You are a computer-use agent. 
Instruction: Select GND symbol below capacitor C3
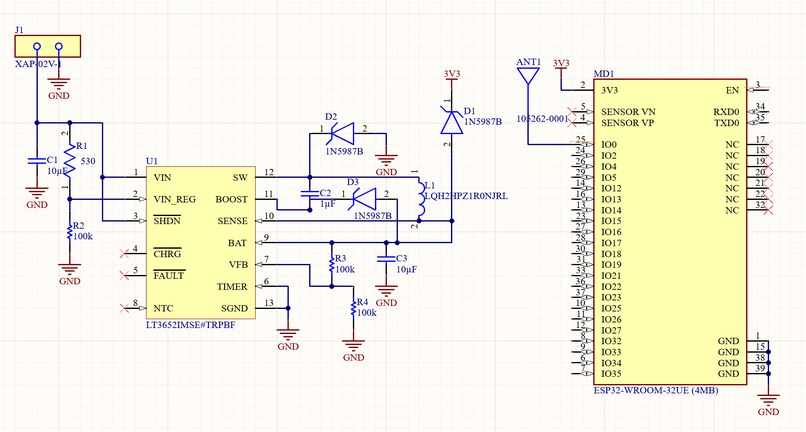click(x=386, y=296)
